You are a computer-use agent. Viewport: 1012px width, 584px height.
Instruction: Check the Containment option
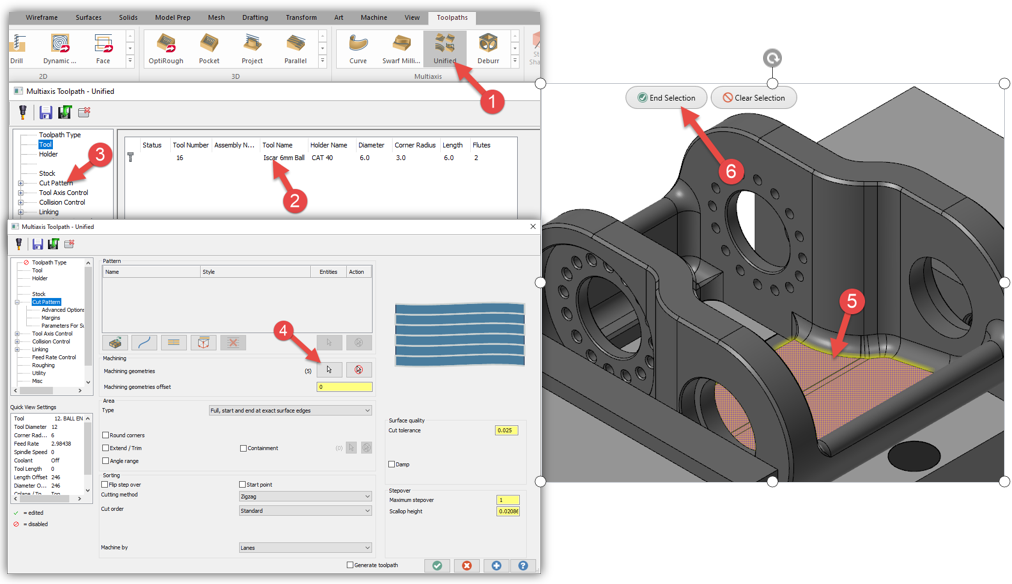tap(243, 448)
